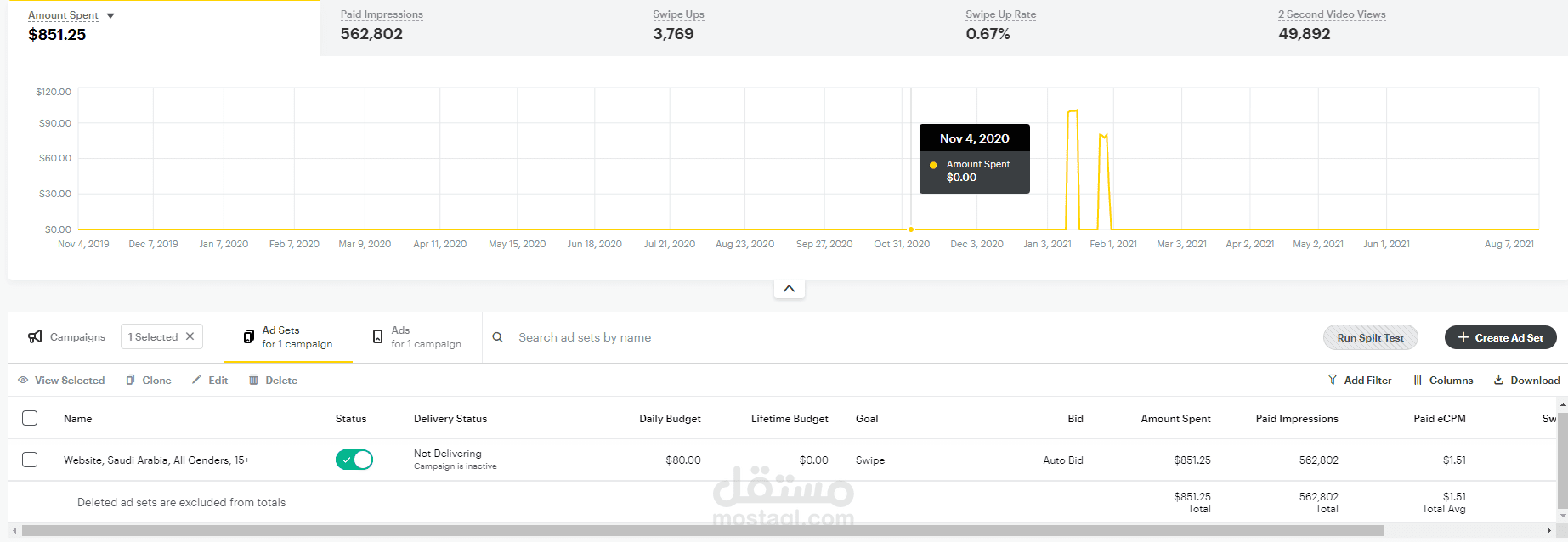The image size is (1568, 542).
Task: Open Add Filter funnel option
Action: [x=1359, y=380]
